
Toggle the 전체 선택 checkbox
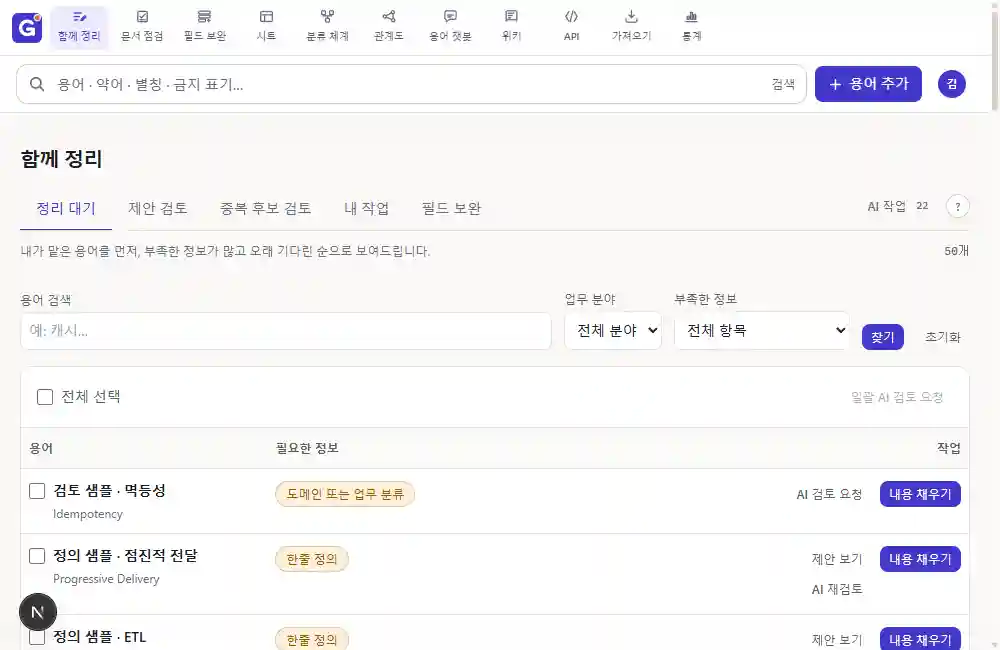tap(45, 397)
